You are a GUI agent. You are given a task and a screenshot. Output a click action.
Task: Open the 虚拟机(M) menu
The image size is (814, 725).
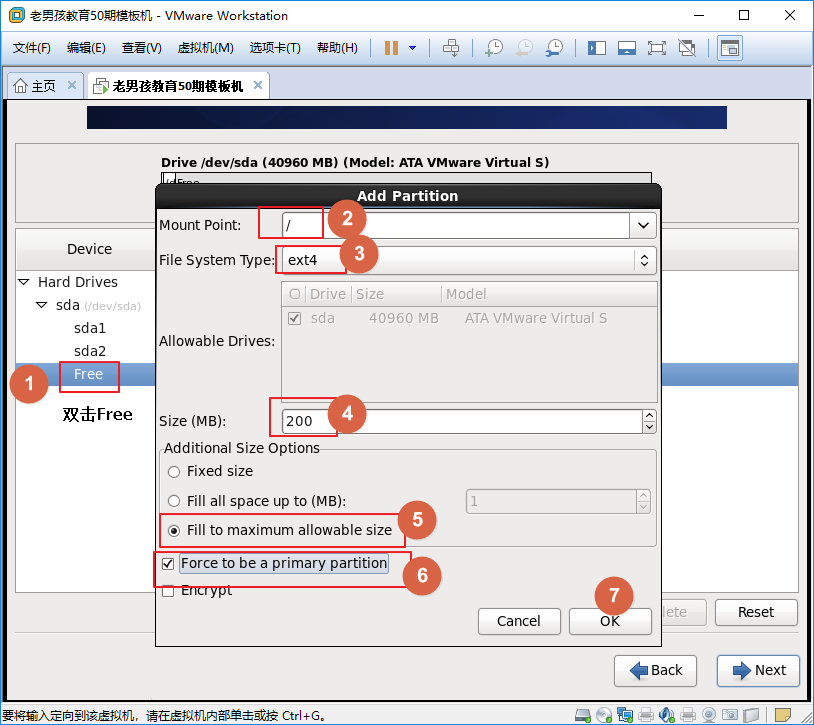(x=205, y=48)
